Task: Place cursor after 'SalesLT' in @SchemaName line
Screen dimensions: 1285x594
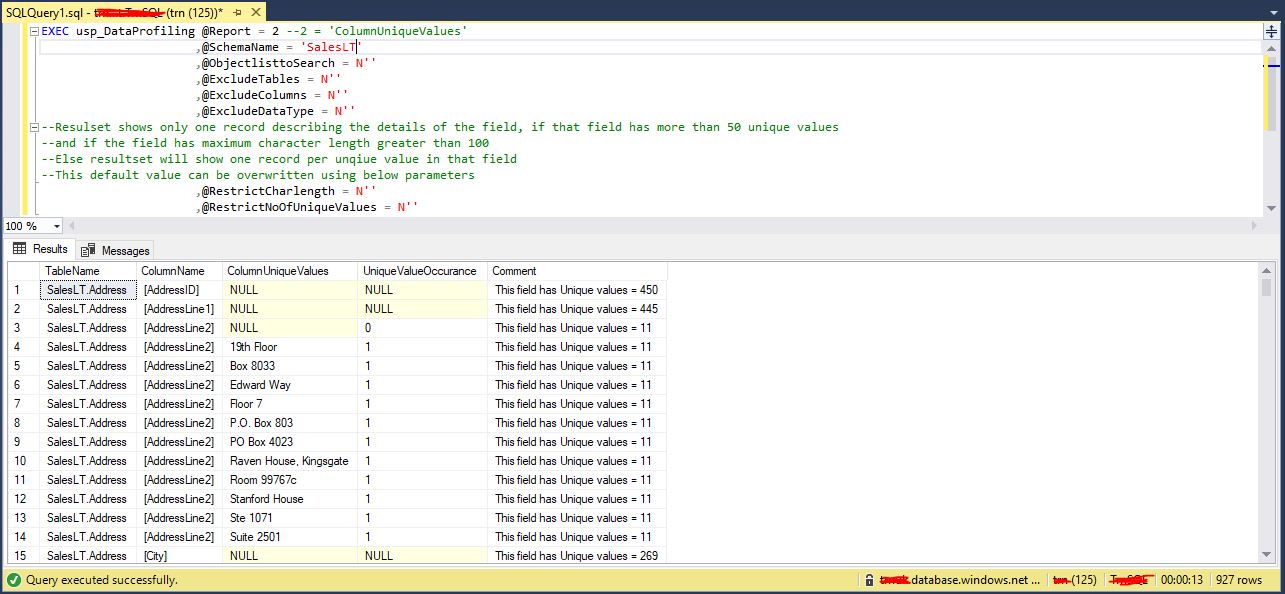Action: click(355, 47)
